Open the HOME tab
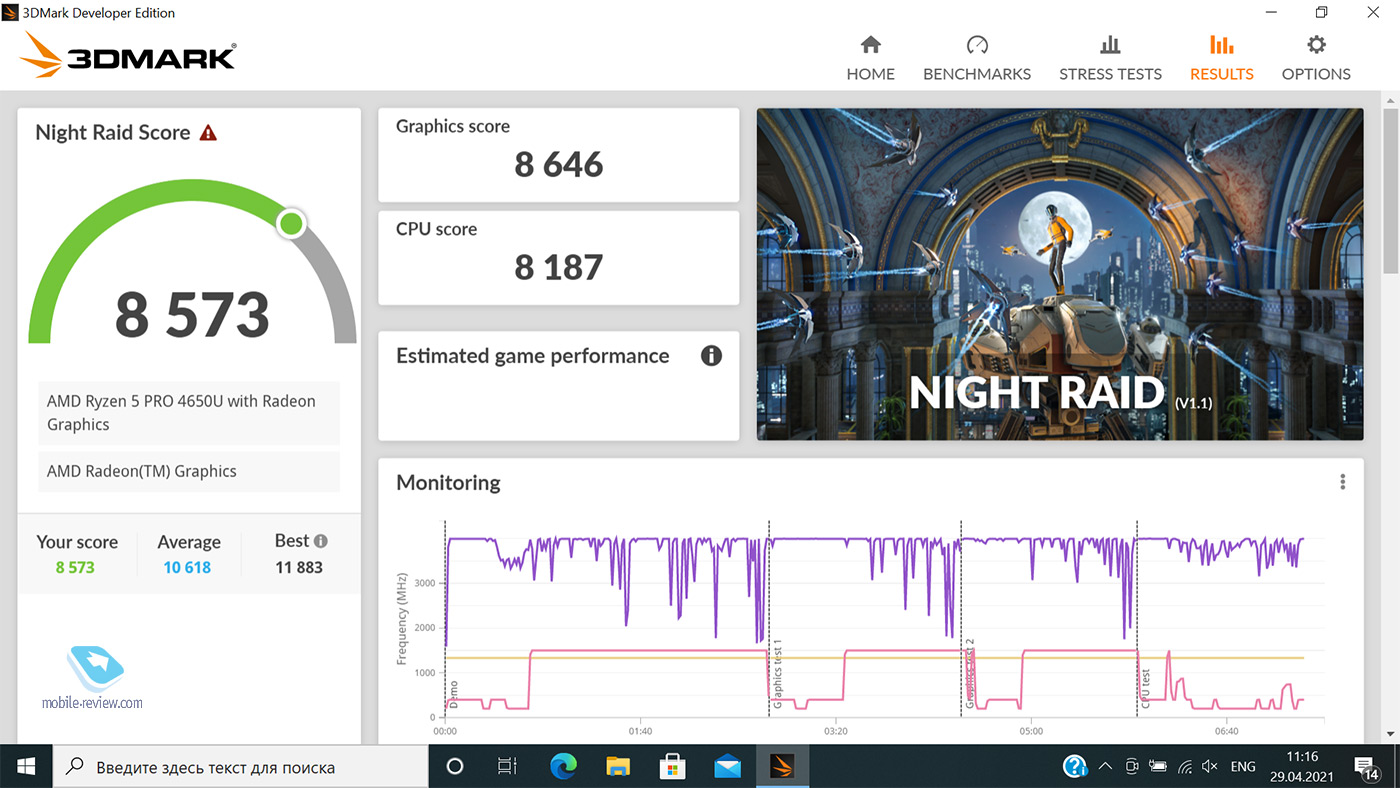1400x788 pixels. [870, 58]
